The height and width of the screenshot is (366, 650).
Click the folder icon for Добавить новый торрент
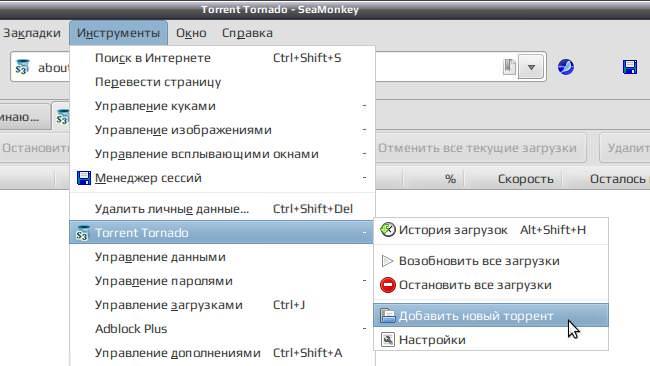point(388,316)
